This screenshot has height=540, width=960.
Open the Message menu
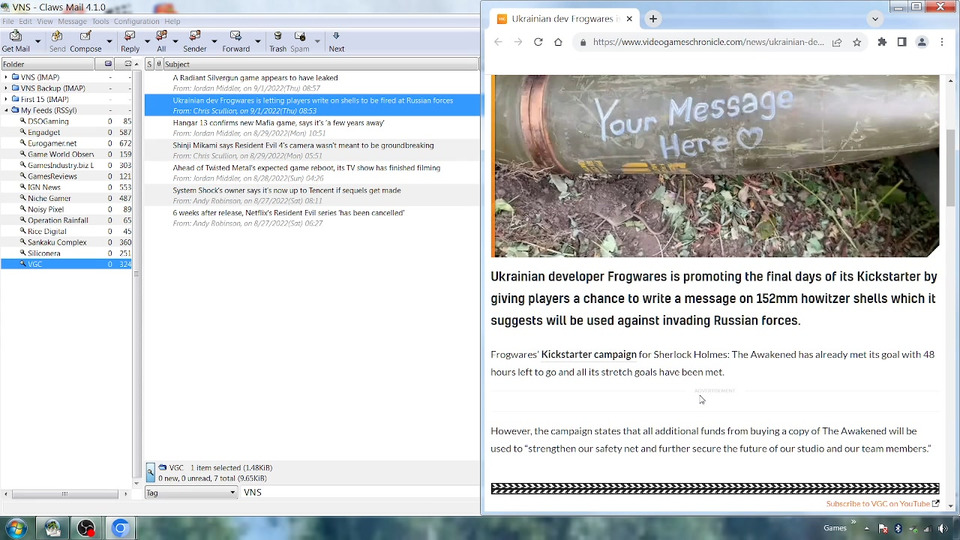[72, 21]
